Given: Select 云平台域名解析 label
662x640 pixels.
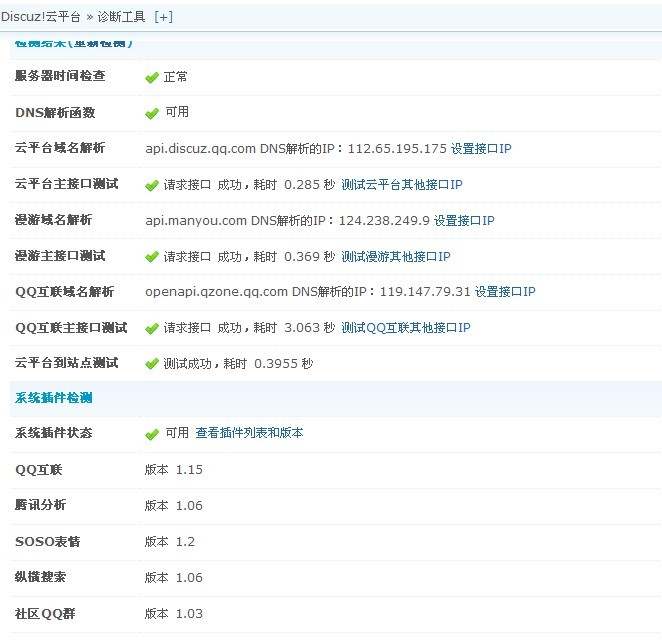Looking at the screenshot, I should (x=60, y=148).
